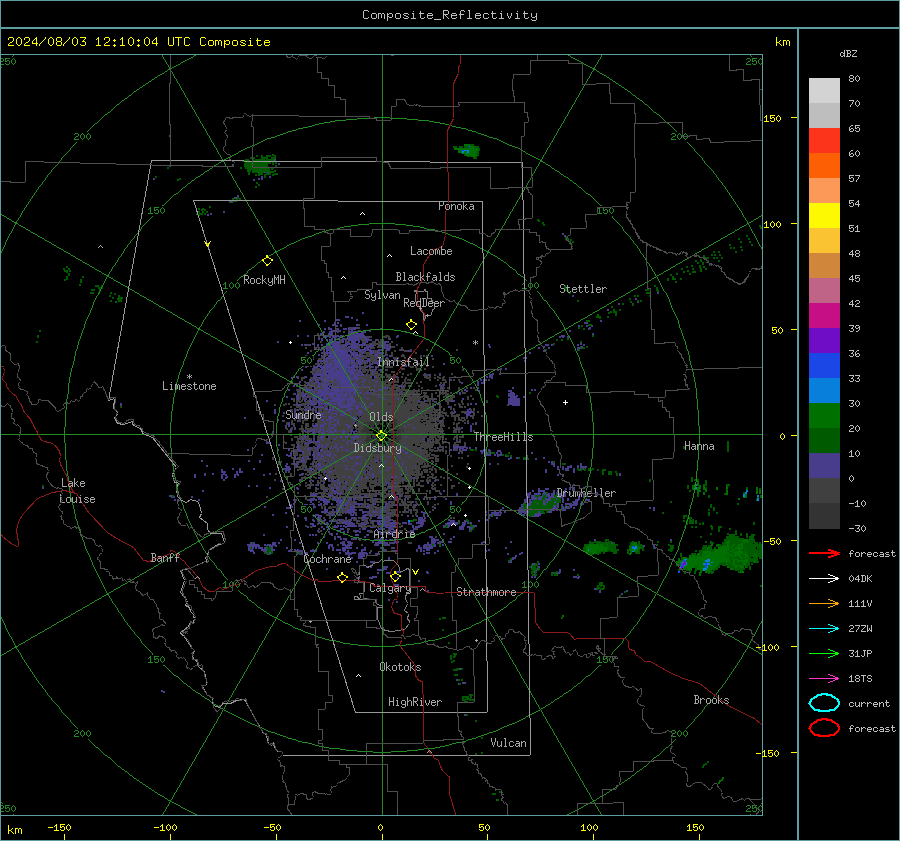Click the yellow diamond marker above RedDeer
The image size is (900, 841).
pos(412,325)
